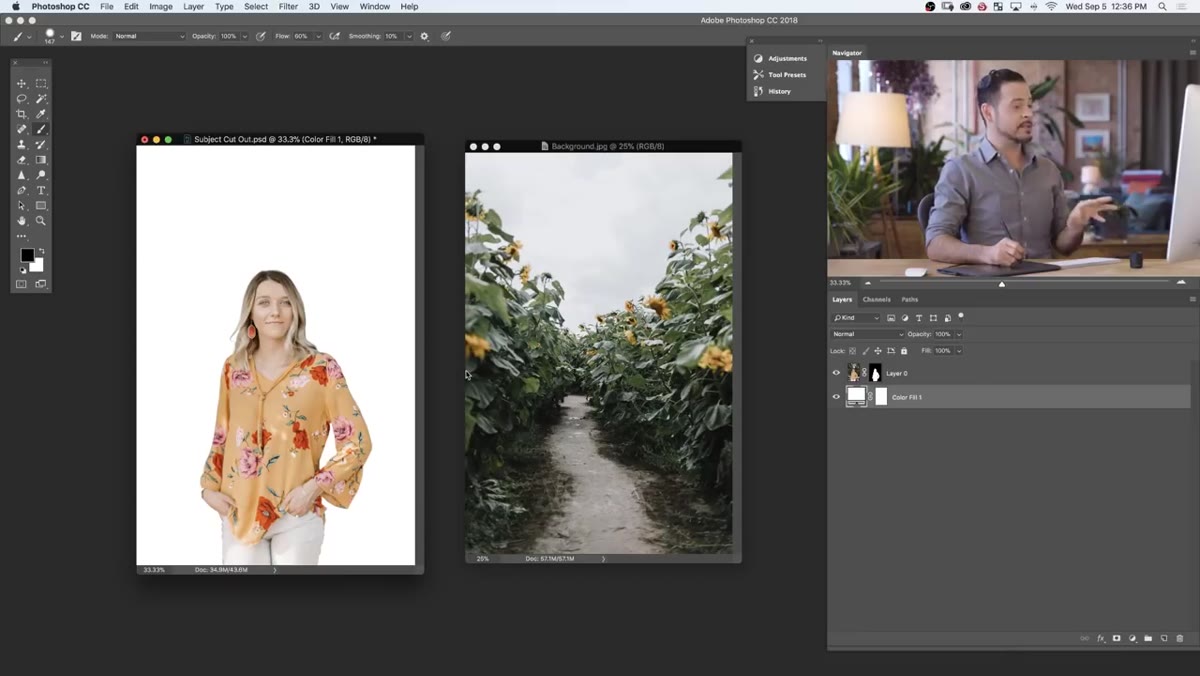Select the Zoom tool
This screenshot has width=1200, height=676.
pos(41,220)
